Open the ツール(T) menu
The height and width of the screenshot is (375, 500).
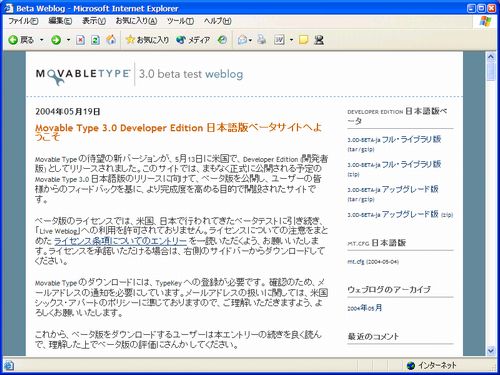click(180, 21)
